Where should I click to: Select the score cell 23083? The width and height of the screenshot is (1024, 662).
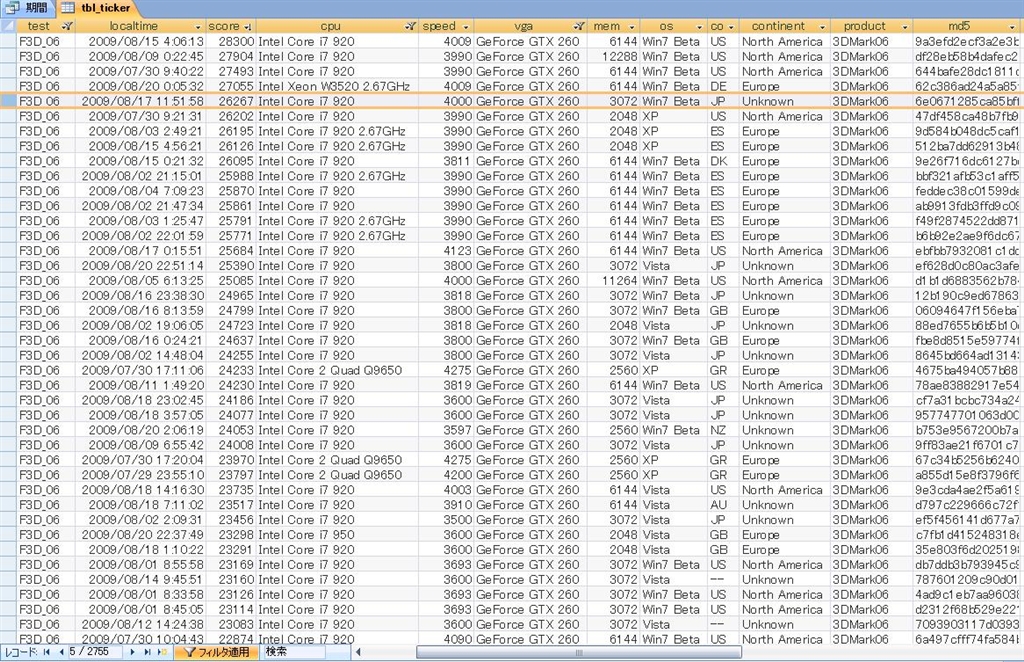pyautogui.click(x=231, y=624)
